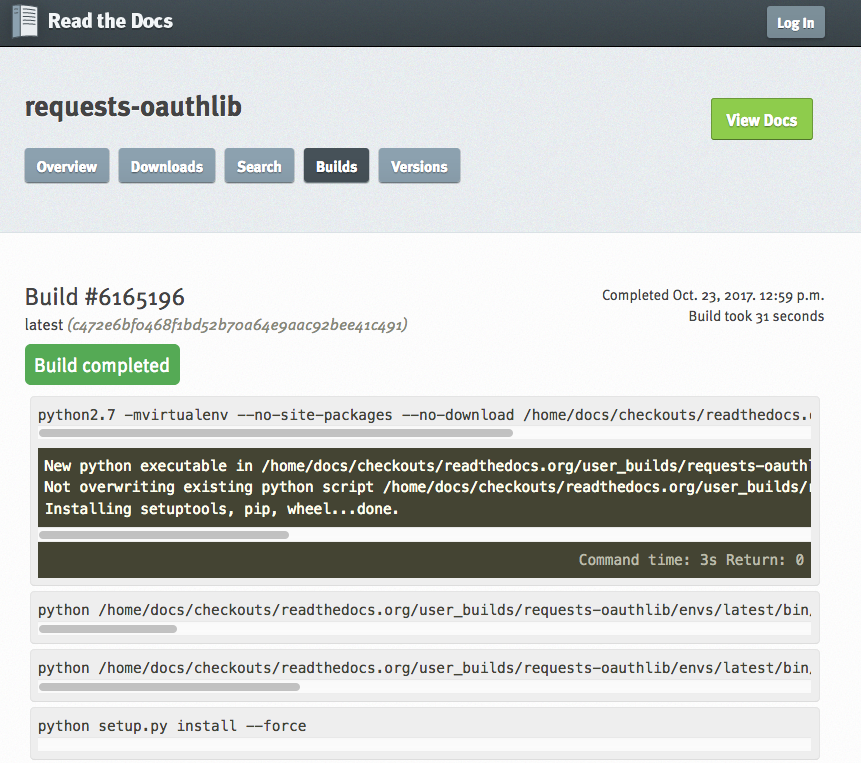Click scrollbar under the first envs/latest/bin command

[x=108, y=629]
